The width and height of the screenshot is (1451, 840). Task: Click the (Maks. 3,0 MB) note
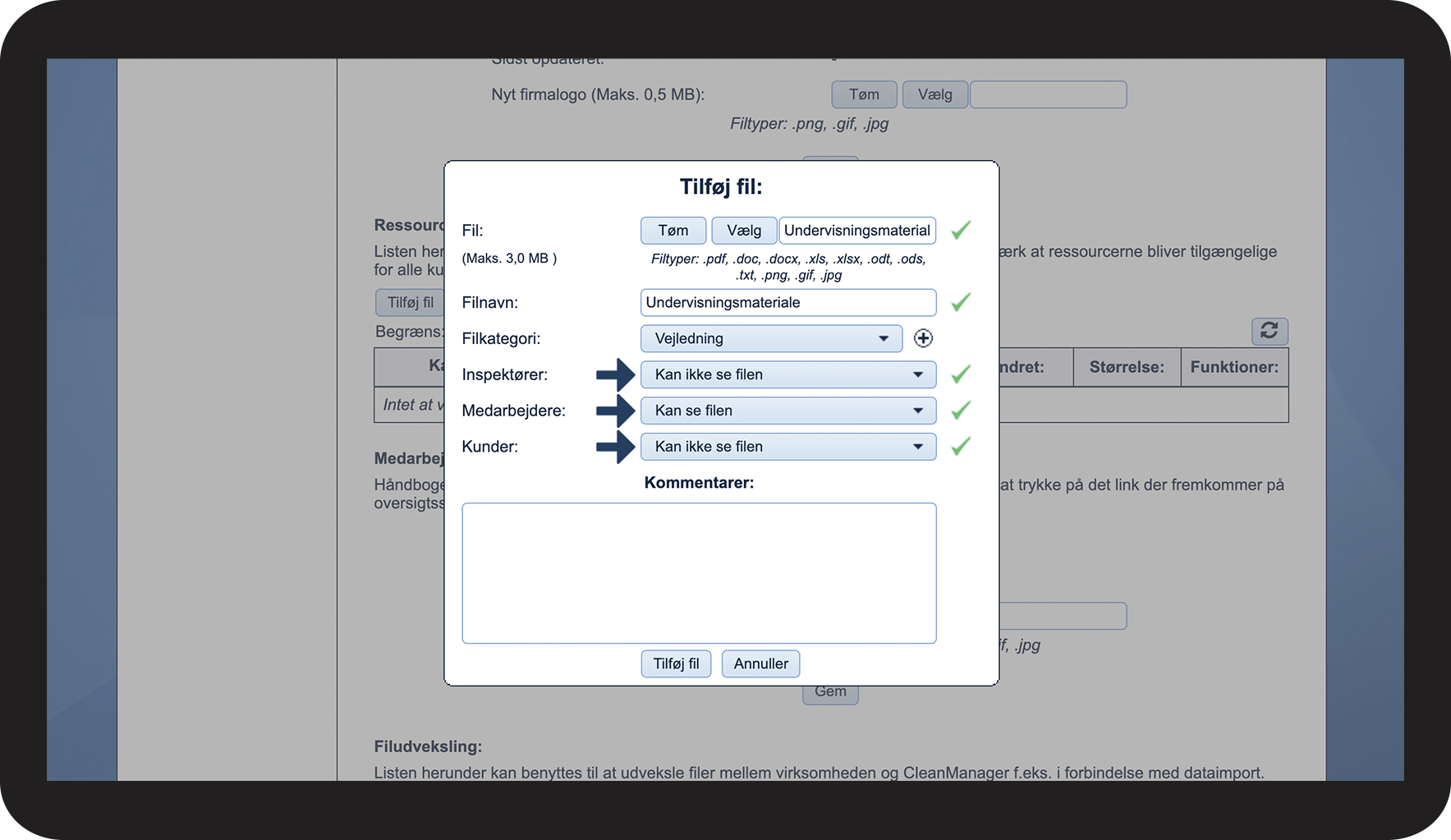point(509,259)
